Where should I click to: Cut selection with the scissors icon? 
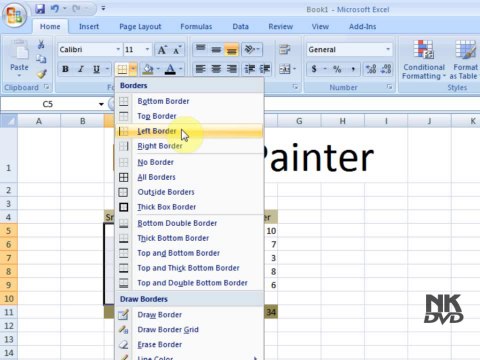(x=41, y=44)
